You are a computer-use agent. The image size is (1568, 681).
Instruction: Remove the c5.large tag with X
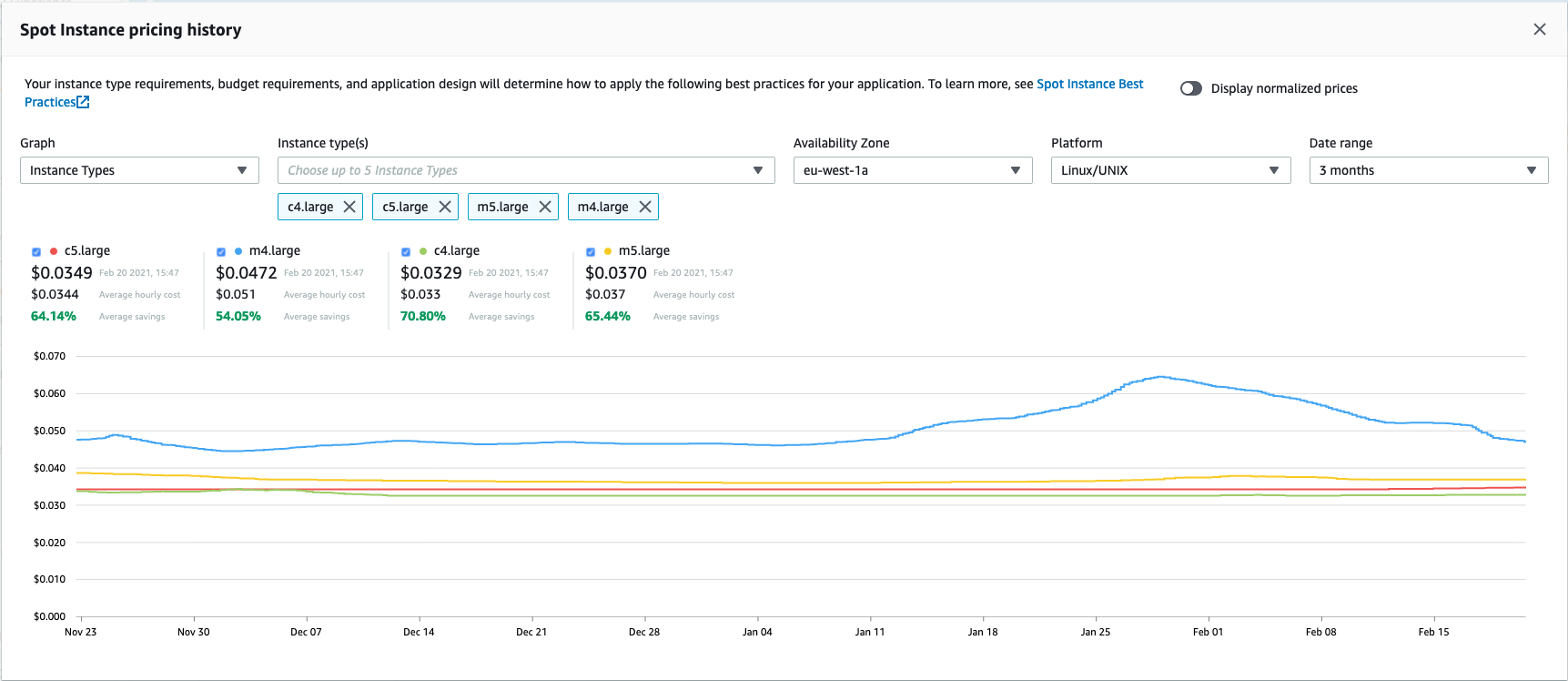tap(444, 207)
